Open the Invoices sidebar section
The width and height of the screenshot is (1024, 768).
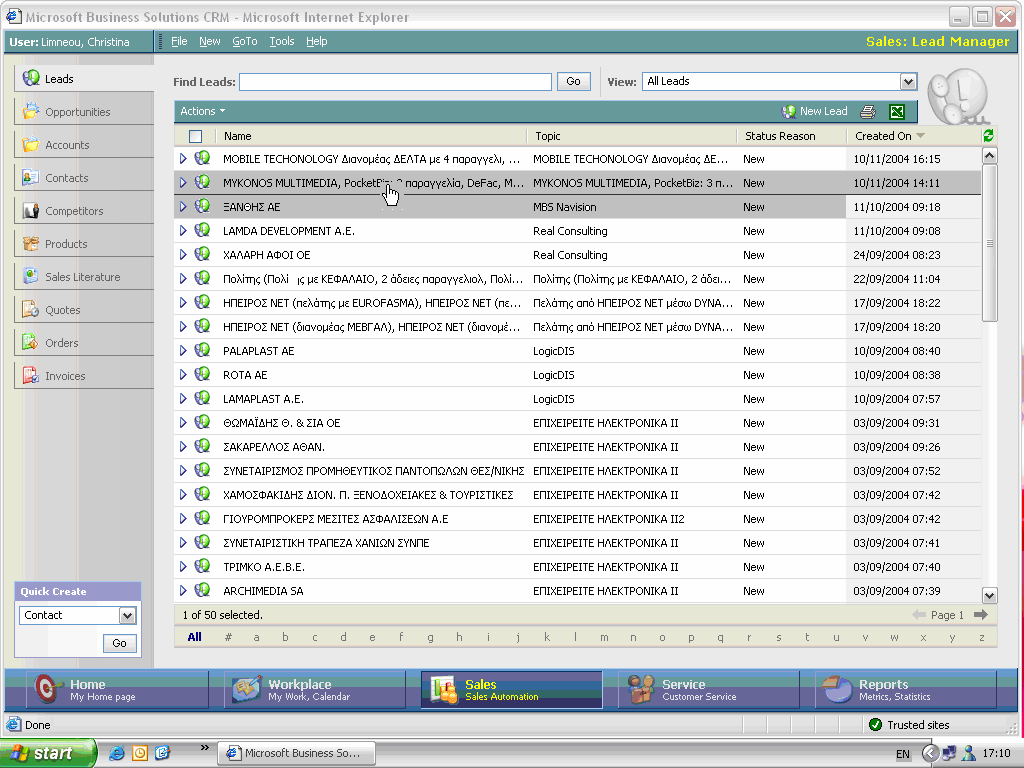(x=84, y=376)
